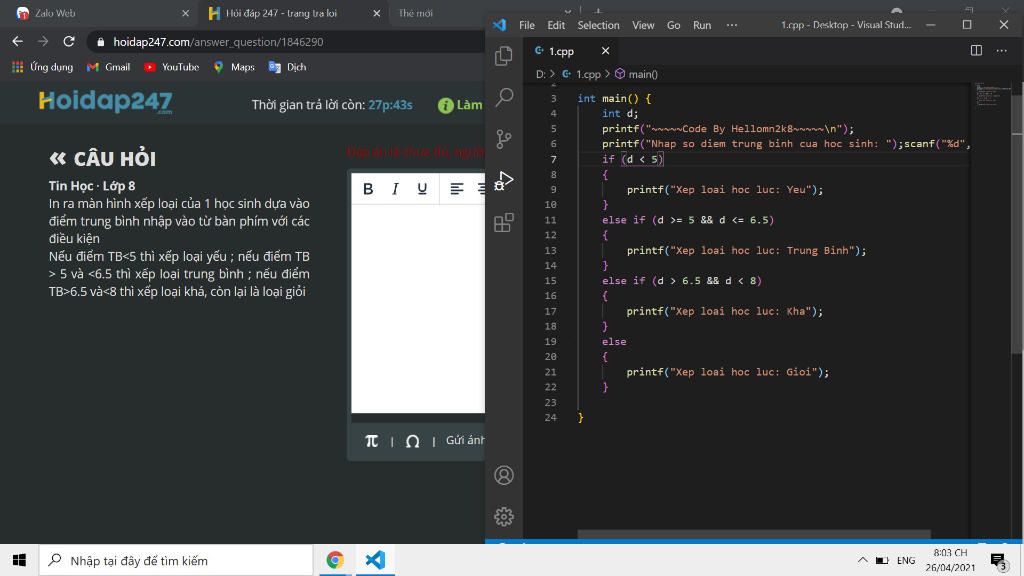
Task: Open the File menu in VS Code
Action: [x=526, y=25]
